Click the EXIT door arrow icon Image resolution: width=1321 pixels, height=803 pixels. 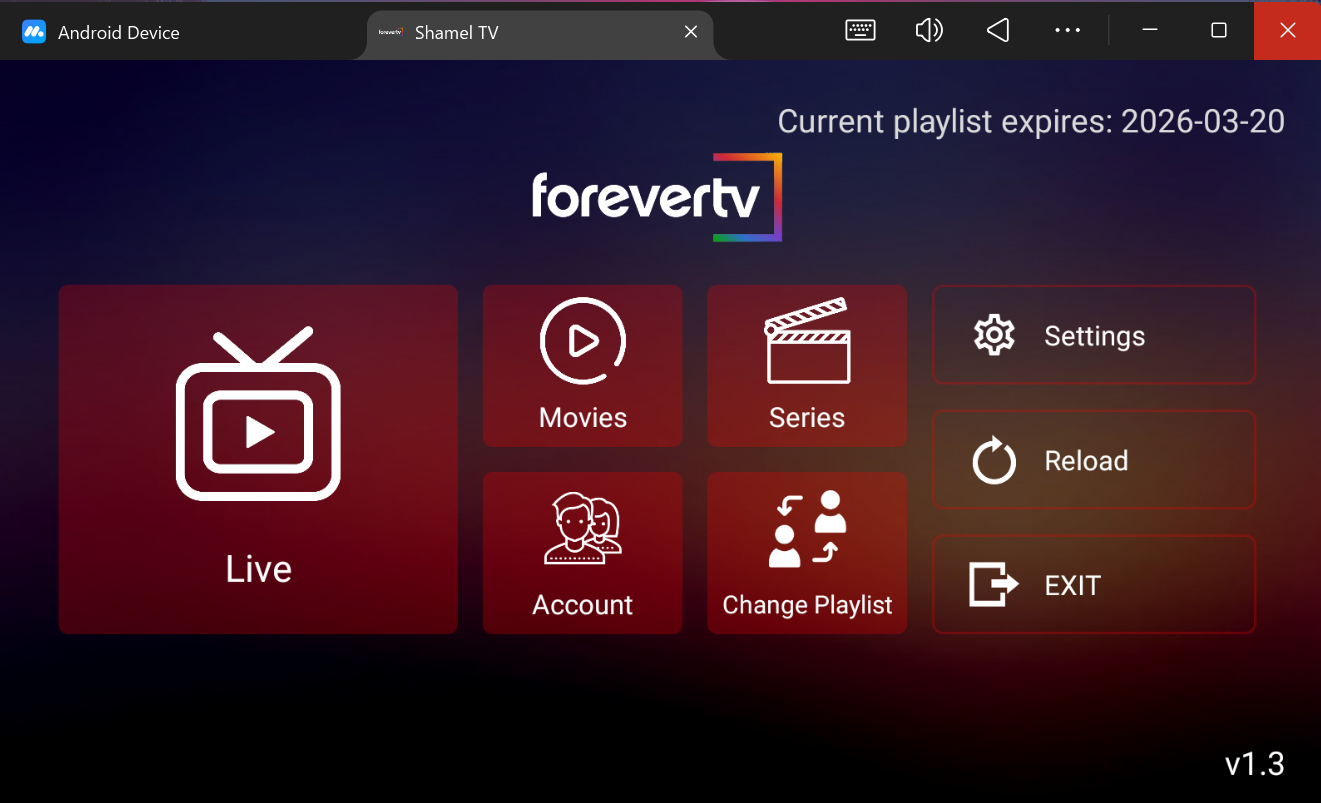point(994,585)
